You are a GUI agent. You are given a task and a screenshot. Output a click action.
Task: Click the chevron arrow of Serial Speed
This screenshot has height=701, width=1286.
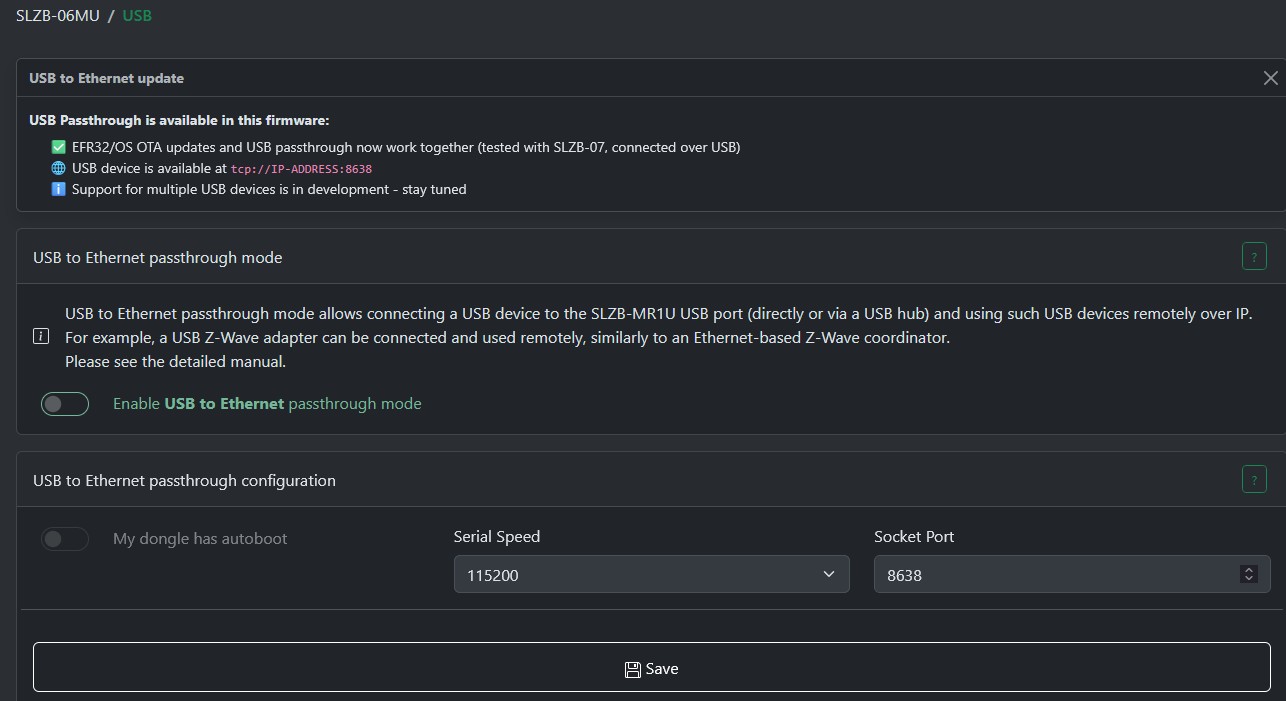(x=828, y=574)
